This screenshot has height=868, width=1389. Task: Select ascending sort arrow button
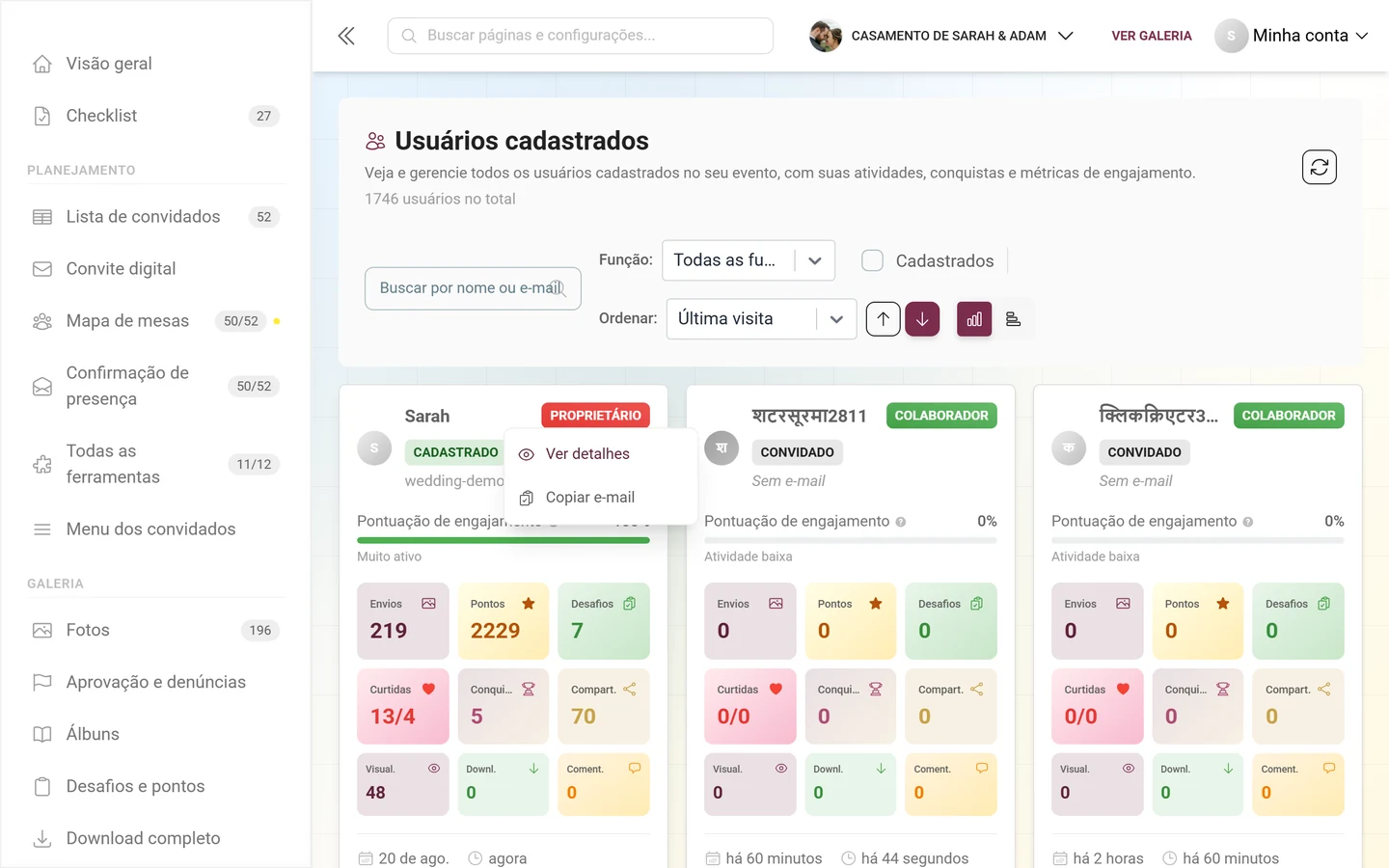[883, 319]
